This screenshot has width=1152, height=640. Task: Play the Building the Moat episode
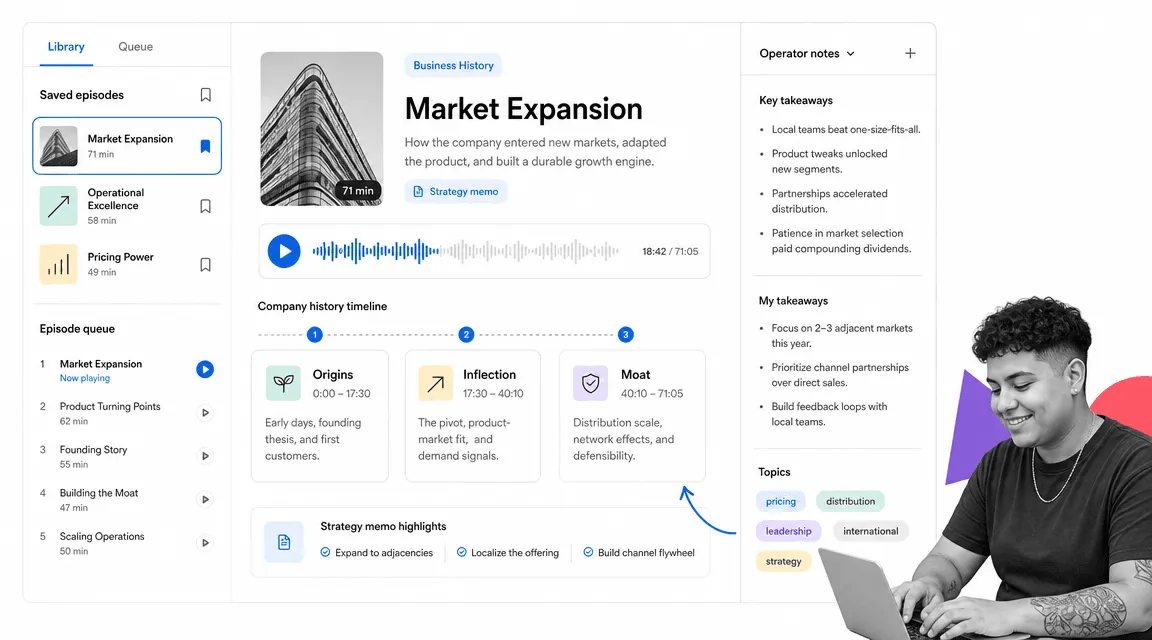coord(205,500)
